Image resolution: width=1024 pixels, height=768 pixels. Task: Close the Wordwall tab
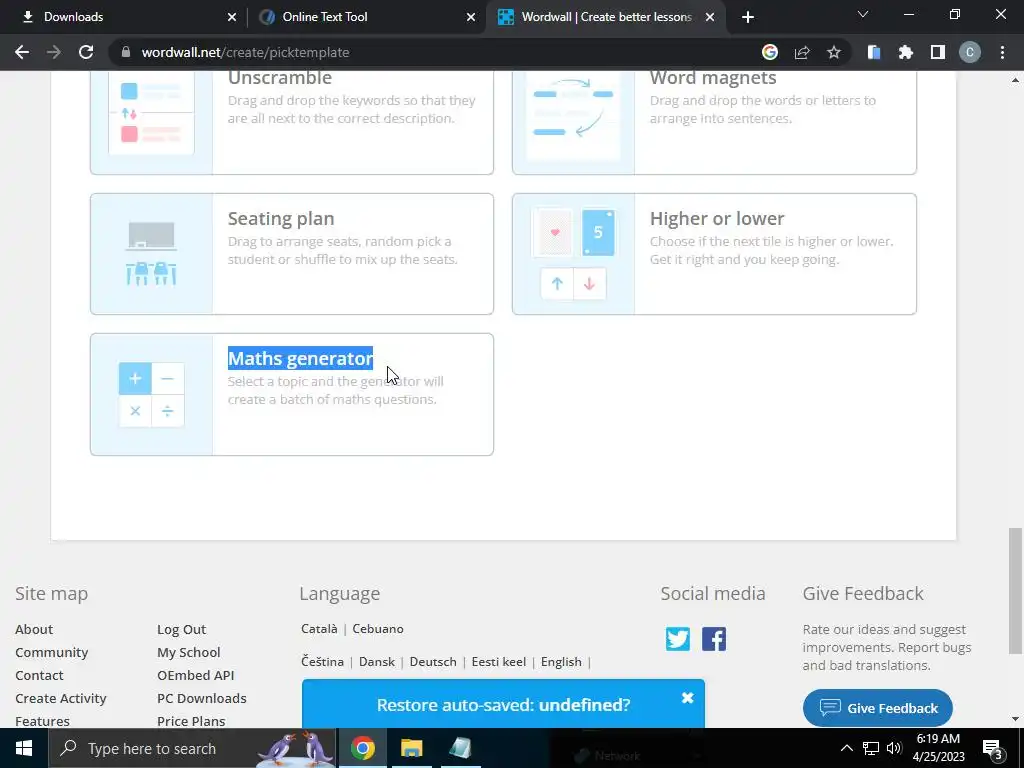click(710, 17)
